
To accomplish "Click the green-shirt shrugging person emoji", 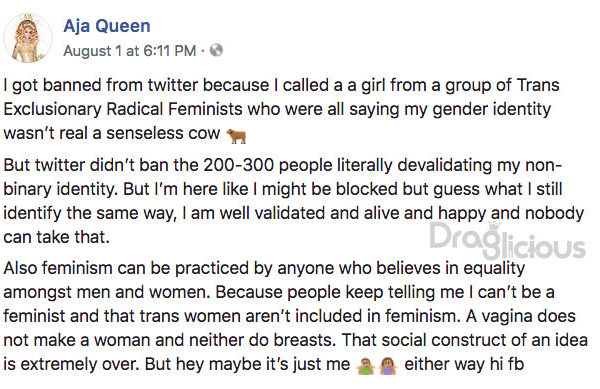I will [366, 366].
